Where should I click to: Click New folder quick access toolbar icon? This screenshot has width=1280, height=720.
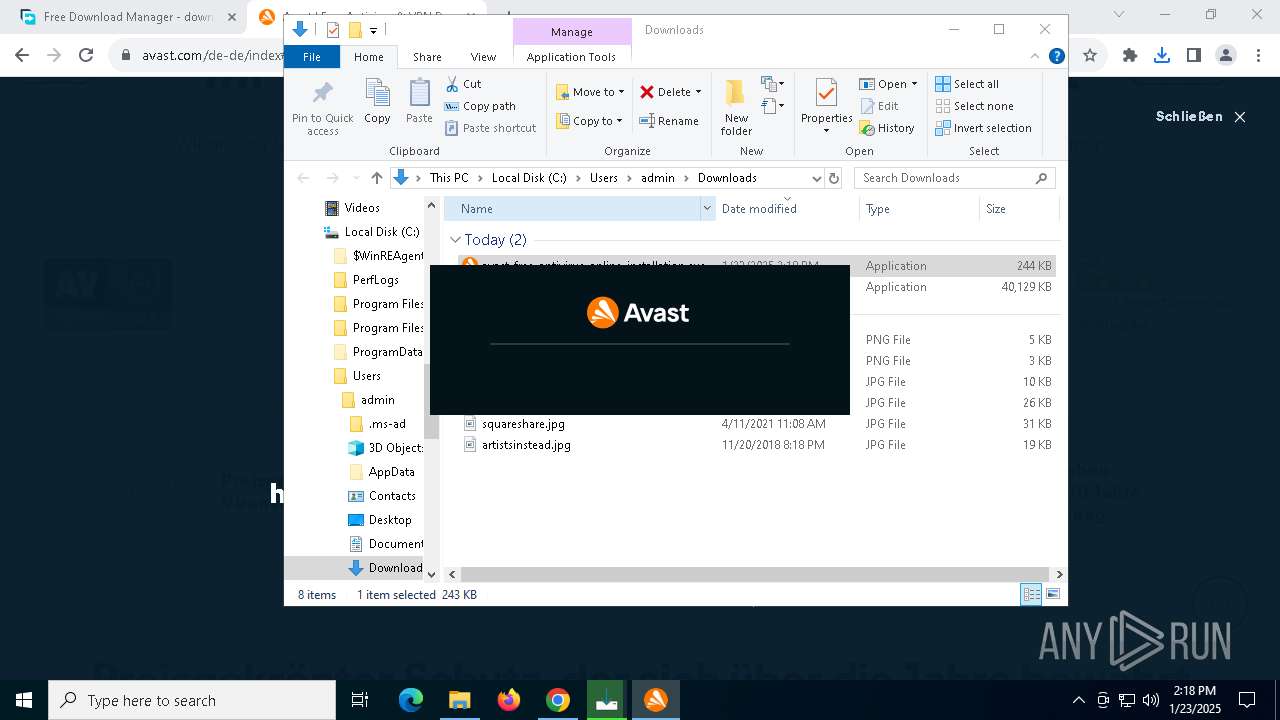354,30
